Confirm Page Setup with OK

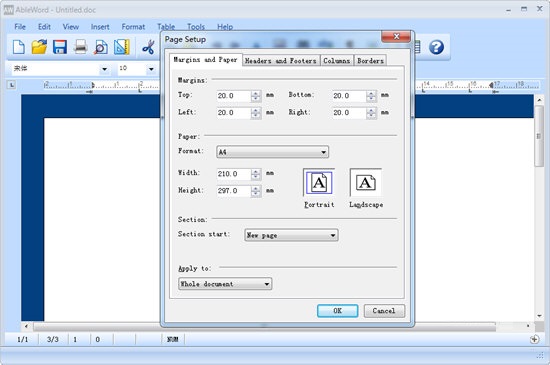[x=337, y=311]
